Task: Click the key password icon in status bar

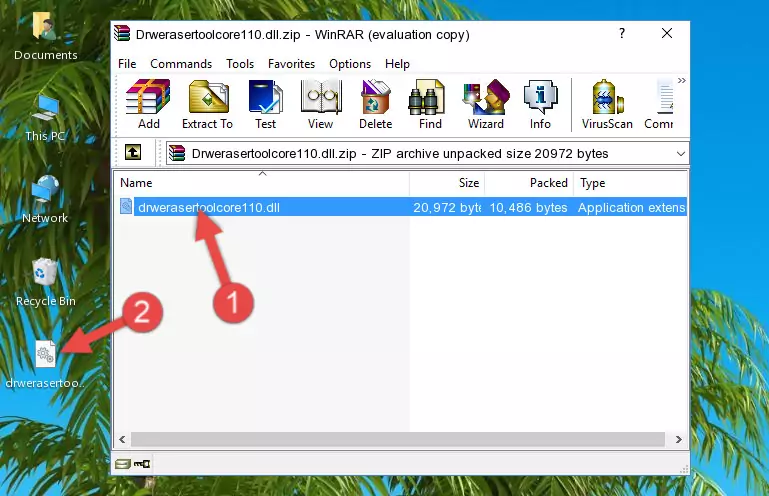Action: click(142, 464)
